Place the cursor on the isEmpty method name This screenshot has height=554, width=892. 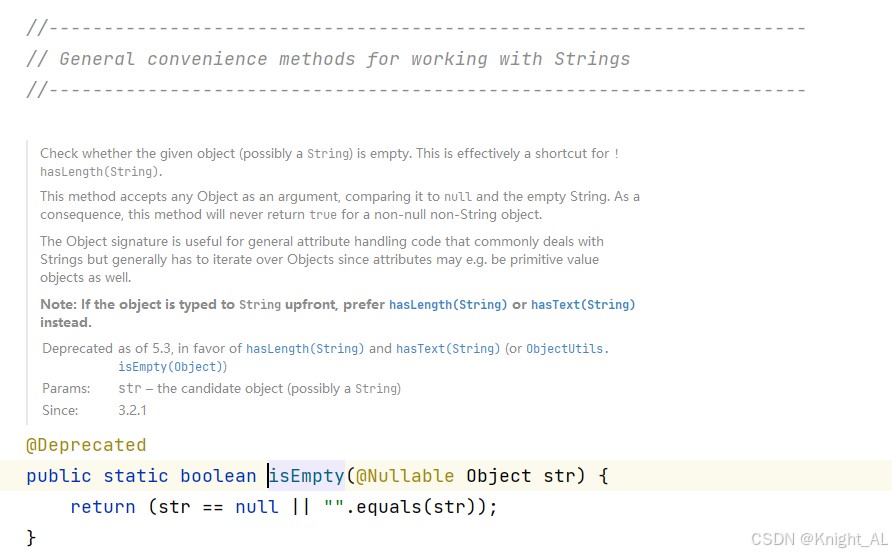coord(306,476)
